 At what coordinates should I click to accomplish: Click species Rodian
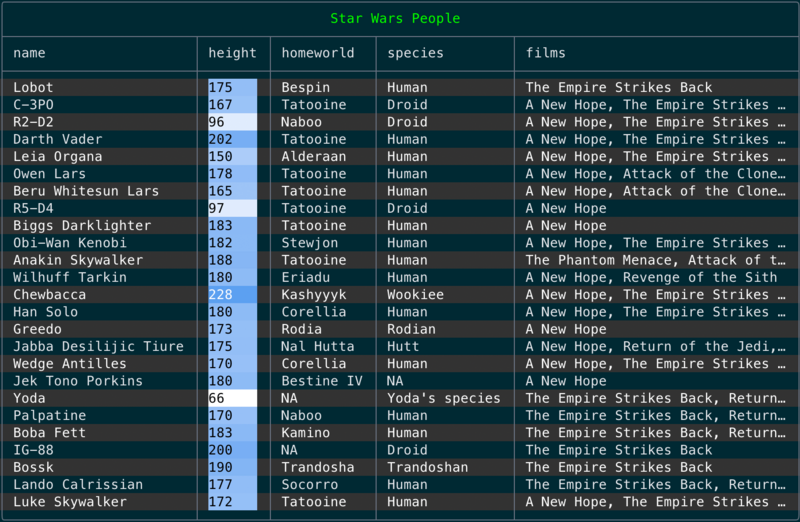(411, 329)
